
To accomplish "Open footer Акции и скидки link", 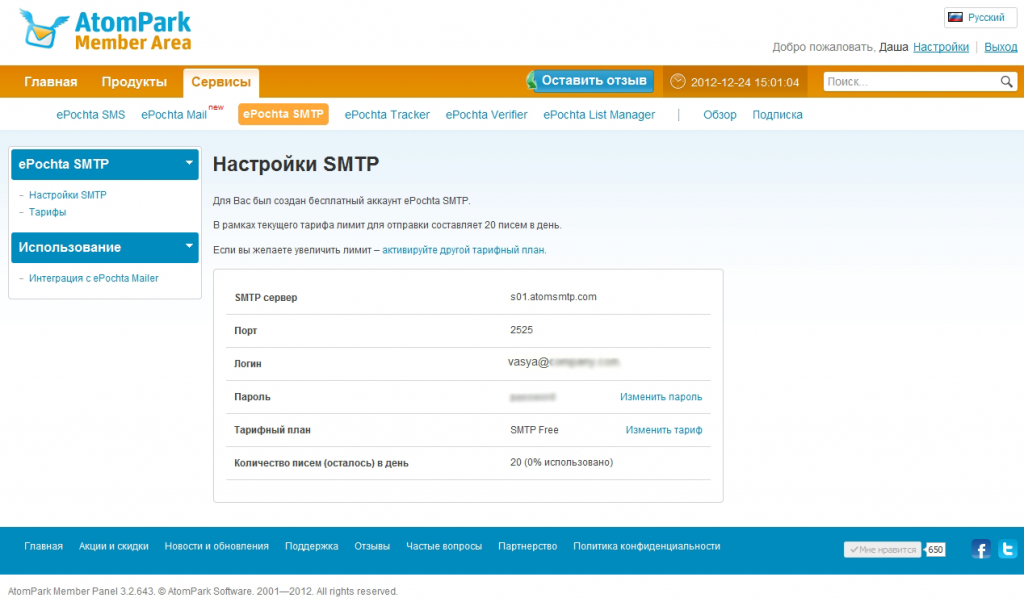I will 114,547.
